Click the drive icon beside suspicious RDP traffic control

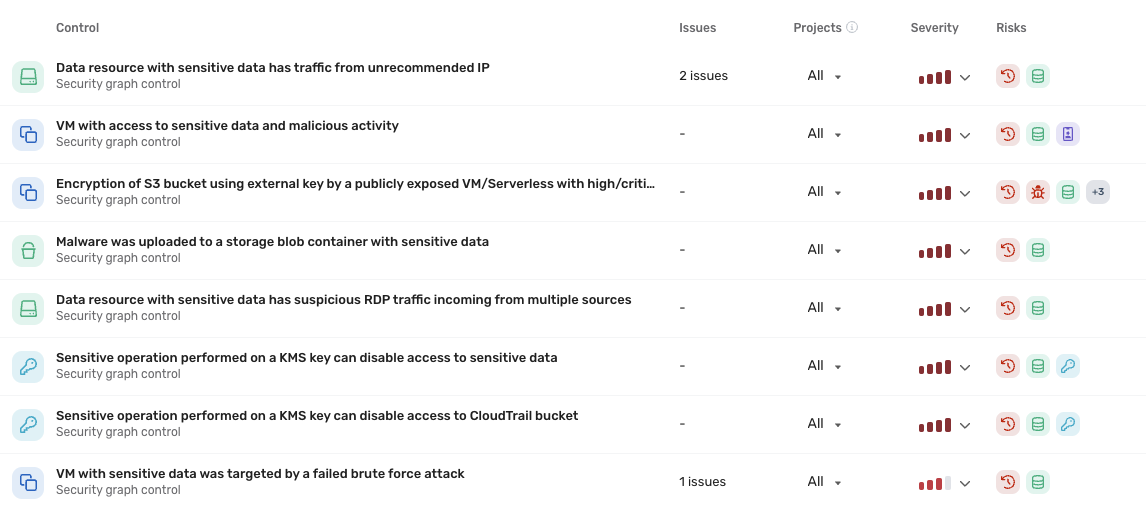28,308
